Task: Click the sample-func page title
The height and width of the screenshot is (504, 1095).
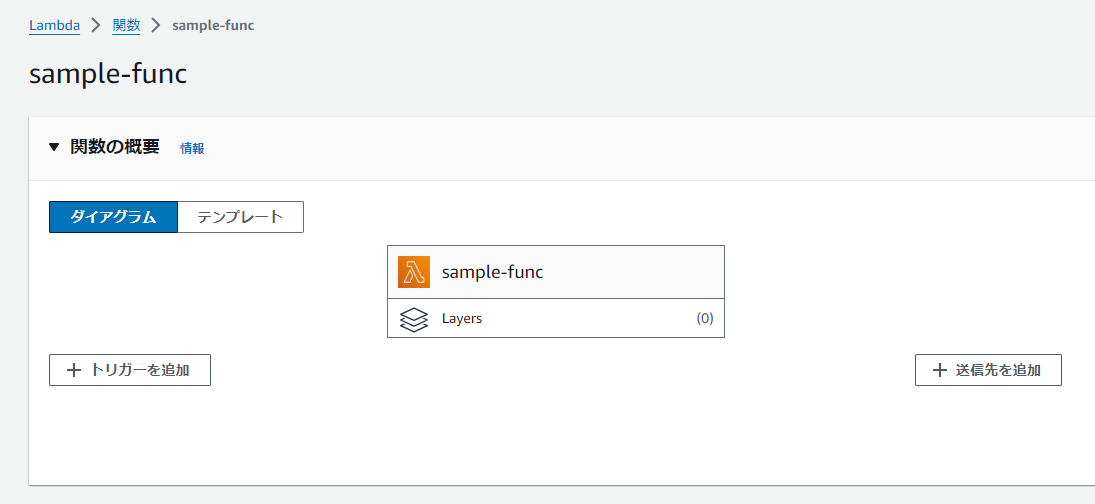Action: coord(108,74)
